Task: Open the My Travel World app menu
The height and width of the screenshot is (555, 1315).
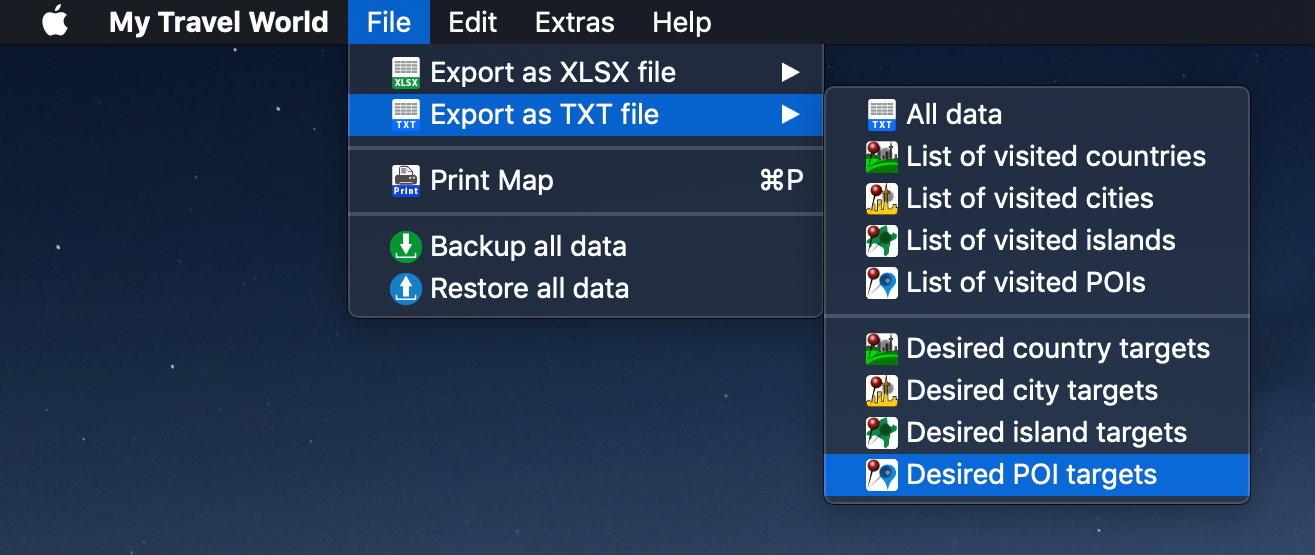Action: [x=219, y=22]
